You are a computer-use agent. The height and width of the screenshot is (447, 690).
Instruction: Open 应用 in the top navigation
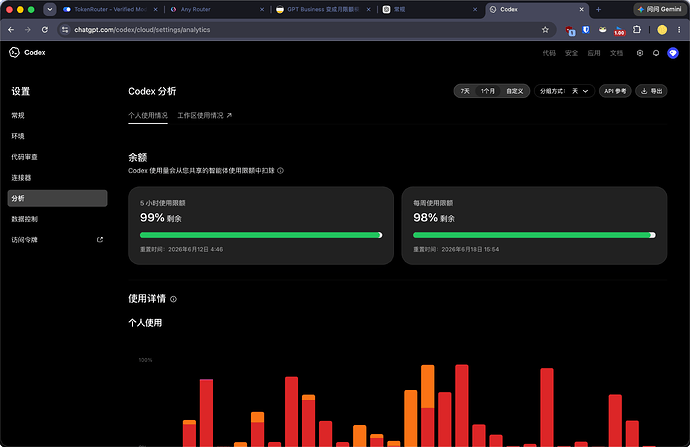(x=594, y=53)
